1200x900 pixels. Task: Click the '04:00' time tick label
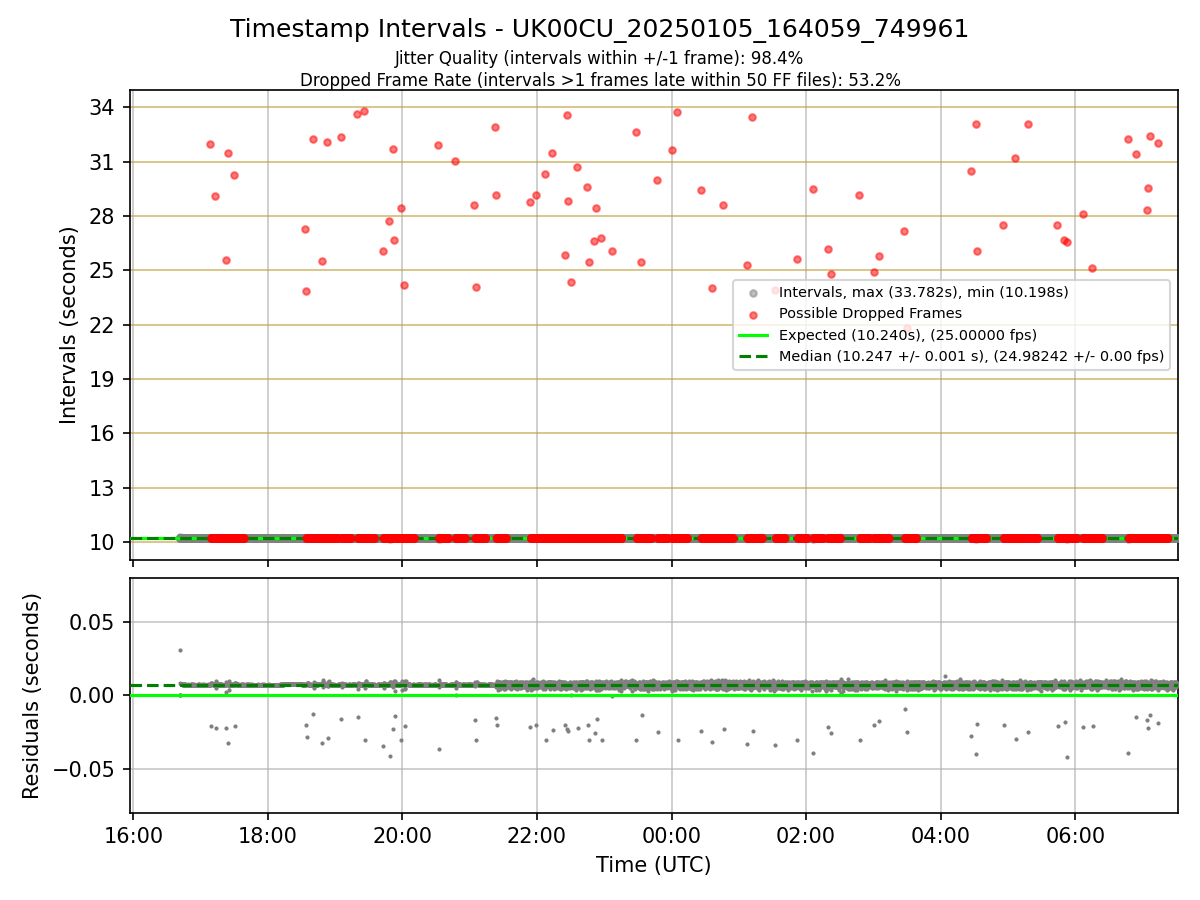[940, 835]
